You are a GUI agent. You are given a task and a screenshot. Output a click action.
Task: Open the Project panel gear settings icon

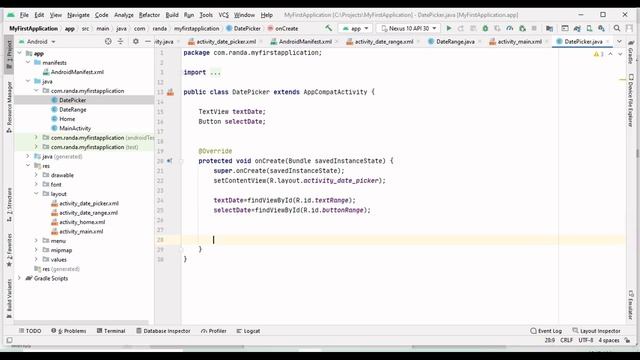(x=136, y=41)
